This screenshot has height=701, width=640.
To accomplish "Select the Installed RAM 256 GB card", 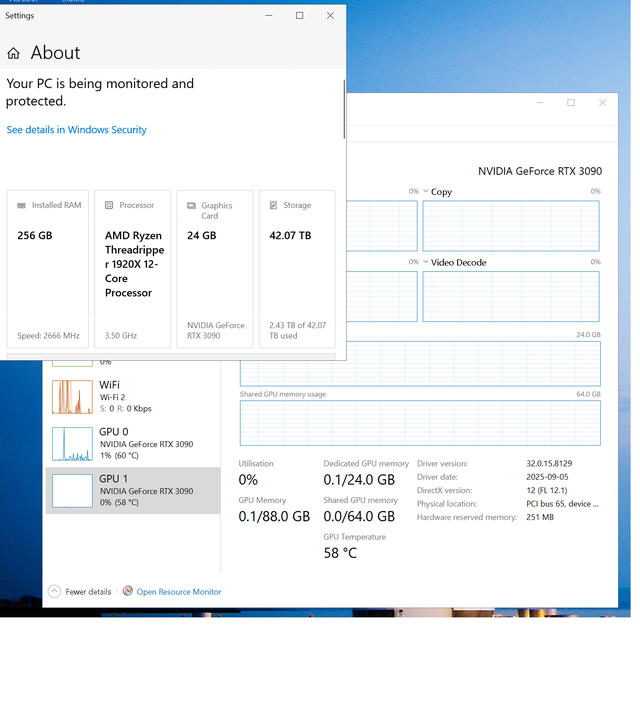I will click(48, 269).
